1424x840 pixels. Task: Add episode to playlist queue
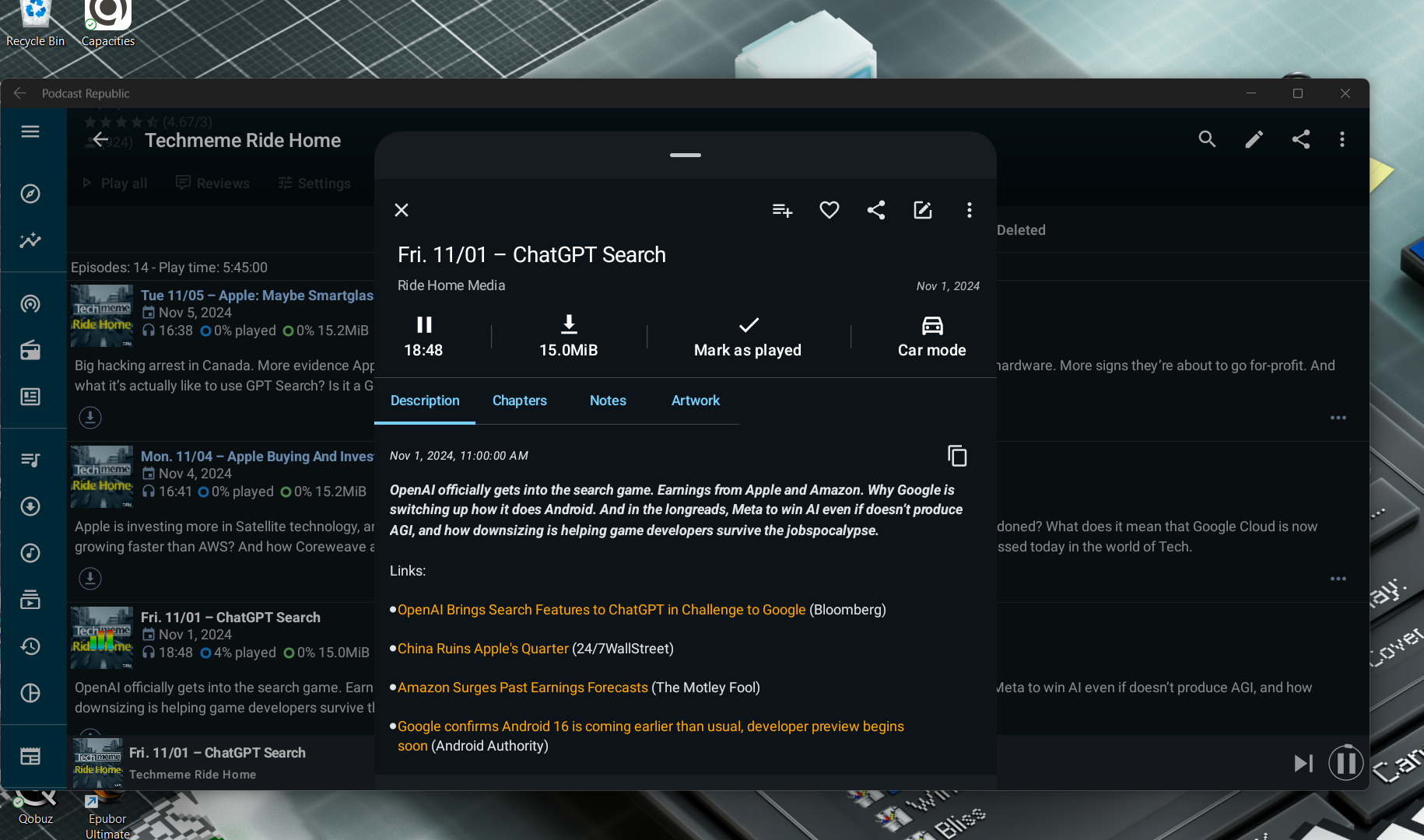[x=782, y=210]
